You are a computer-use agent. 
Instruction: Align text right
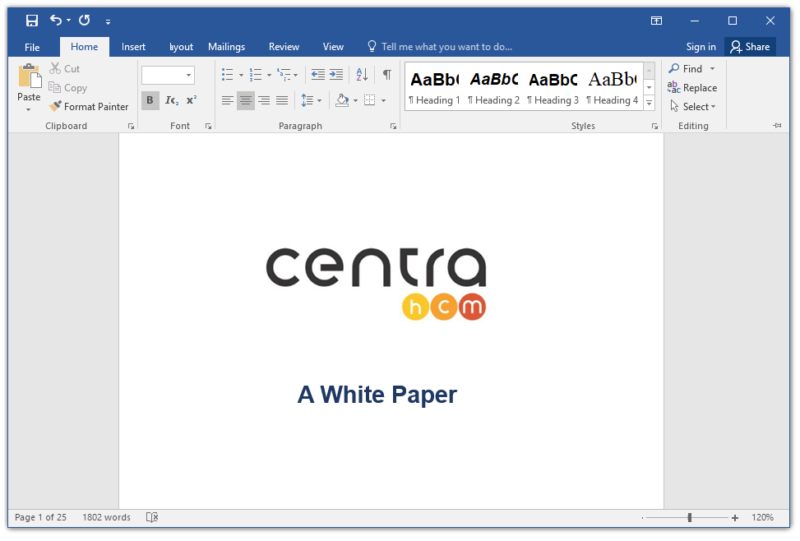coord(264,100)
